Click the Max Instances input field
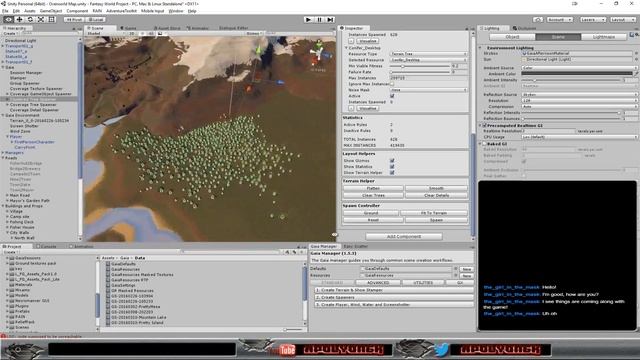The image size is (640, 360). [428, 78]
